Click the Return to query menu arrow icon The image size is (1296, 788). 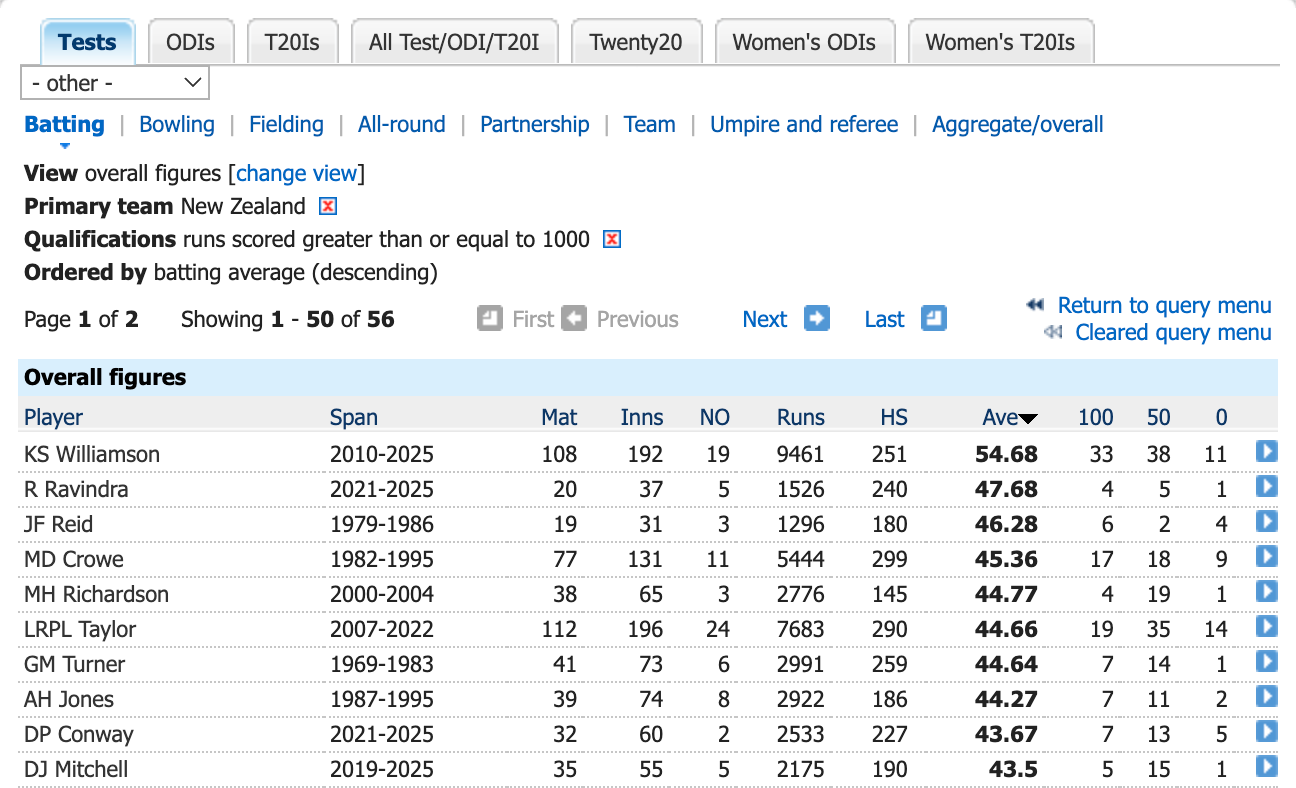click(x=1036, y=305)
